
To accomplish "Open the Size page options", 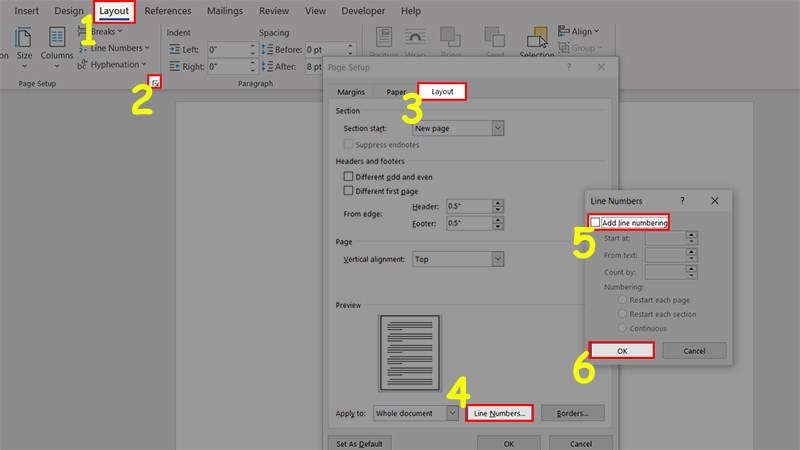I will [23, 47].
